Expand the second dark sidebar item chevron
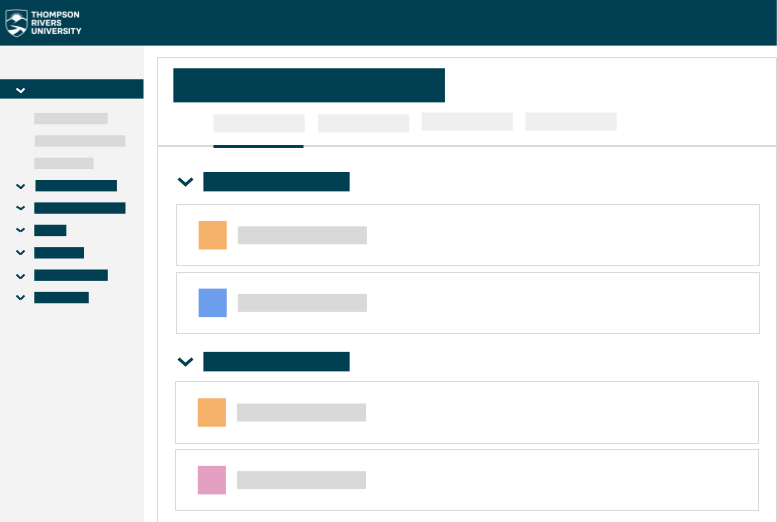The image size is (777, 522). [x=20, y=208]
